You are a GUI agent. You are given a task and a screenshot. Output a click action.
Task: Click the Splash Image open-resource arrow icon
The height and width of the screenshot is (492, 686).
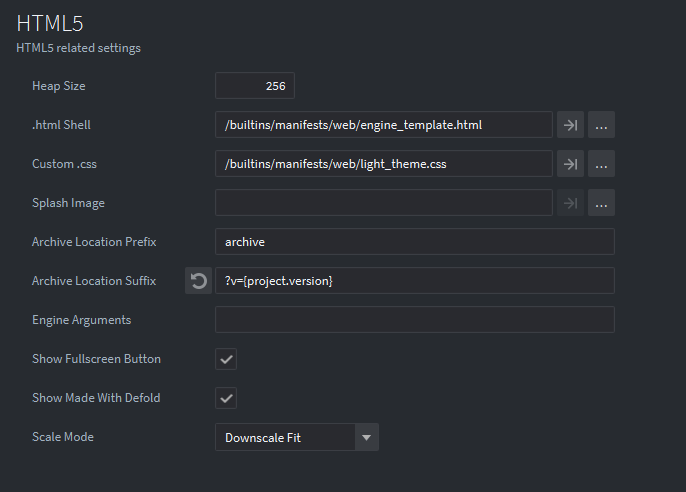(570, 203)
